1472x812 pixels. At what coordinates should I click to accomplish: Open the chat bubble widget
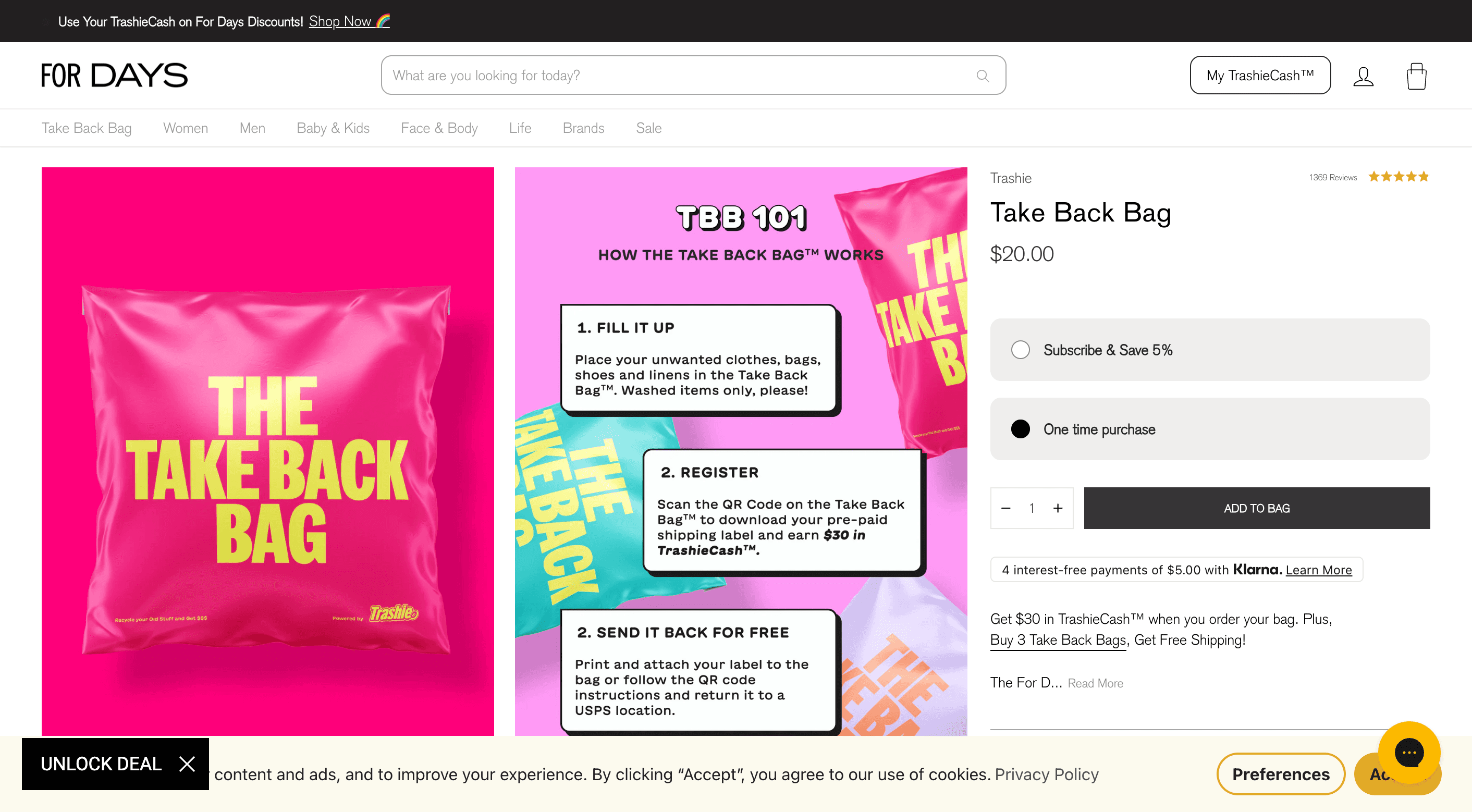(1408, 752)
